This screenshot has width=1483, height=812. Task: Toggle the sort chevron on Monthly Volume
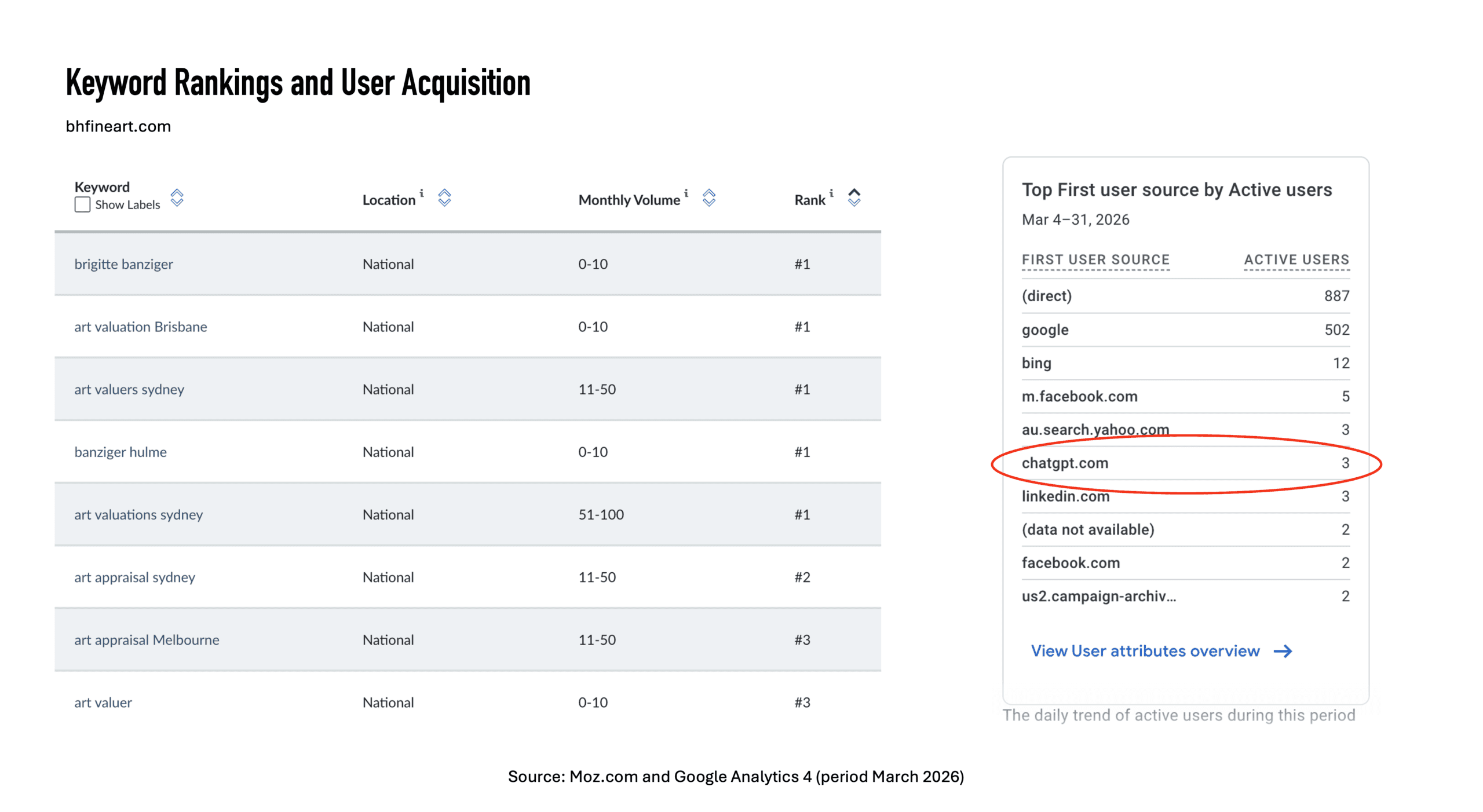tap(708, 199)
